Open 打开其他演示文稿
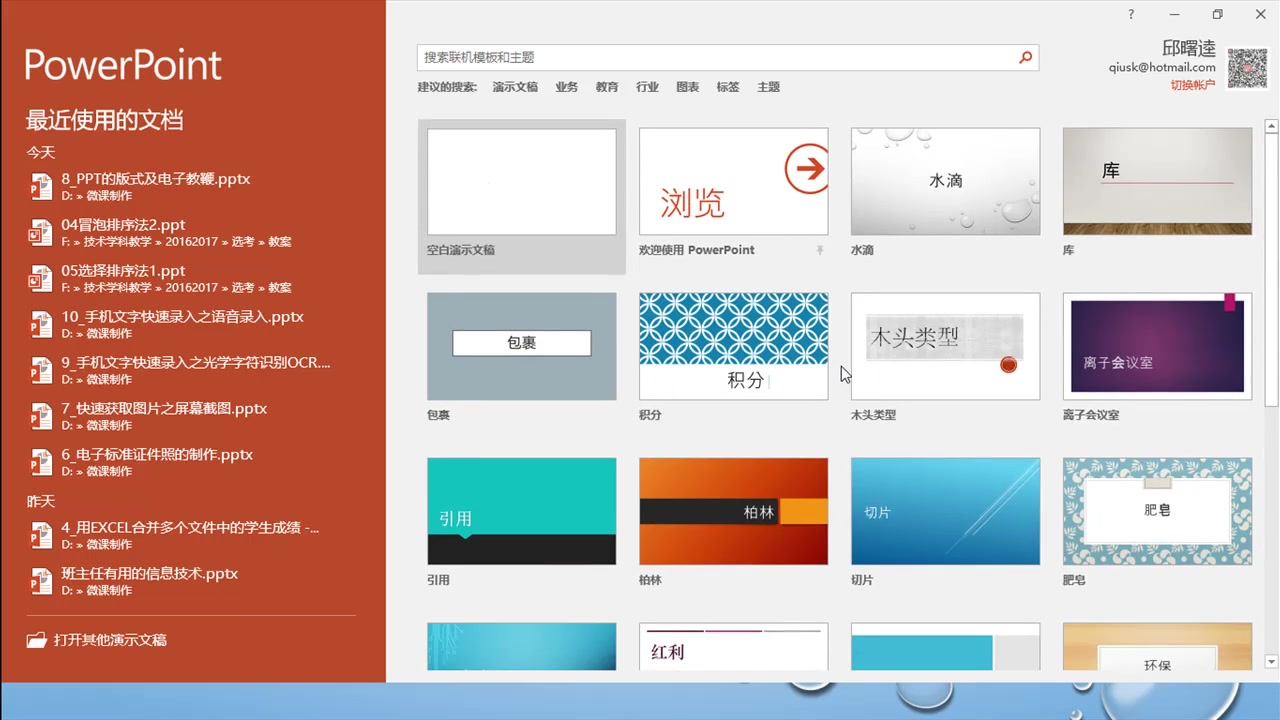The width and height of the screenshot is (1280, 720). (110, 639)
